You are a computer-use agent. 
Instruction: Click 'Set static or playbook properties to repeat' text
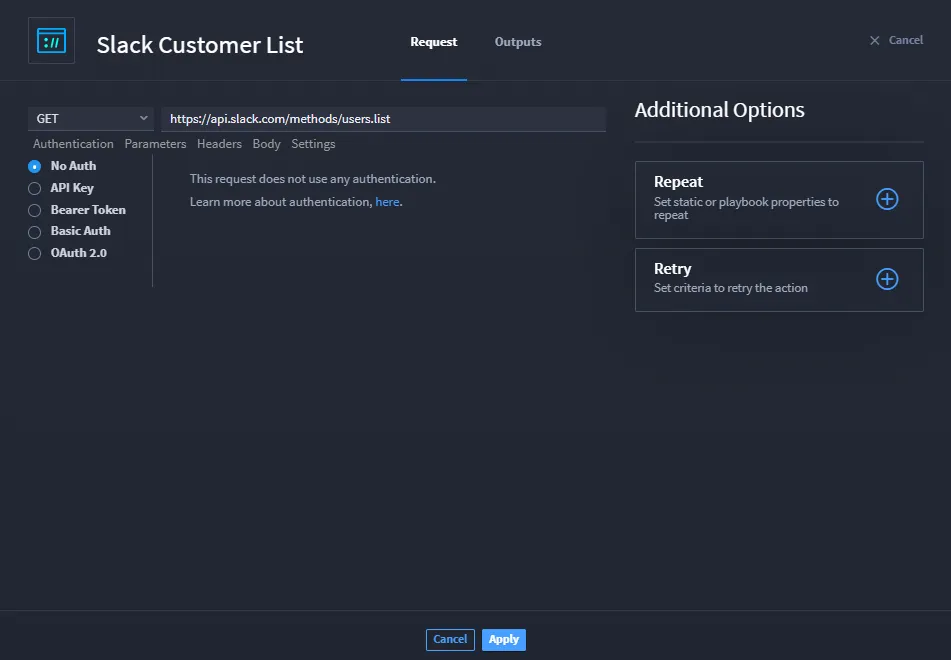746,208
